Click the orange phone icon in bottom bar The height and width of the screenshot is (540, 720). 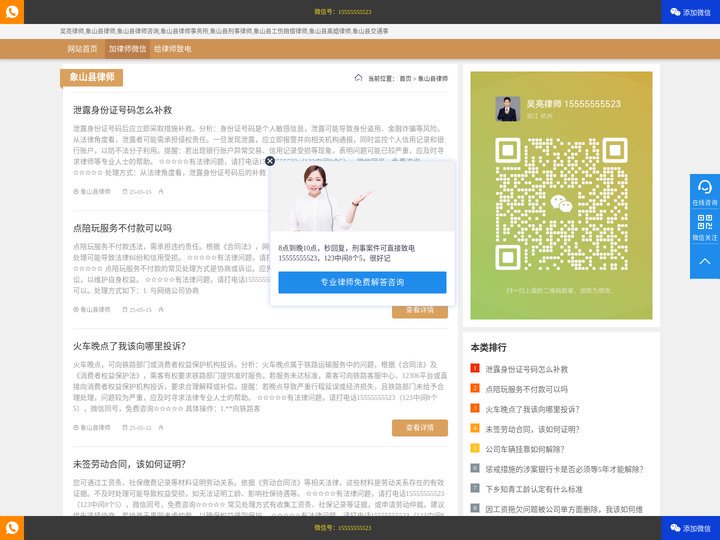tap(12, 528)
